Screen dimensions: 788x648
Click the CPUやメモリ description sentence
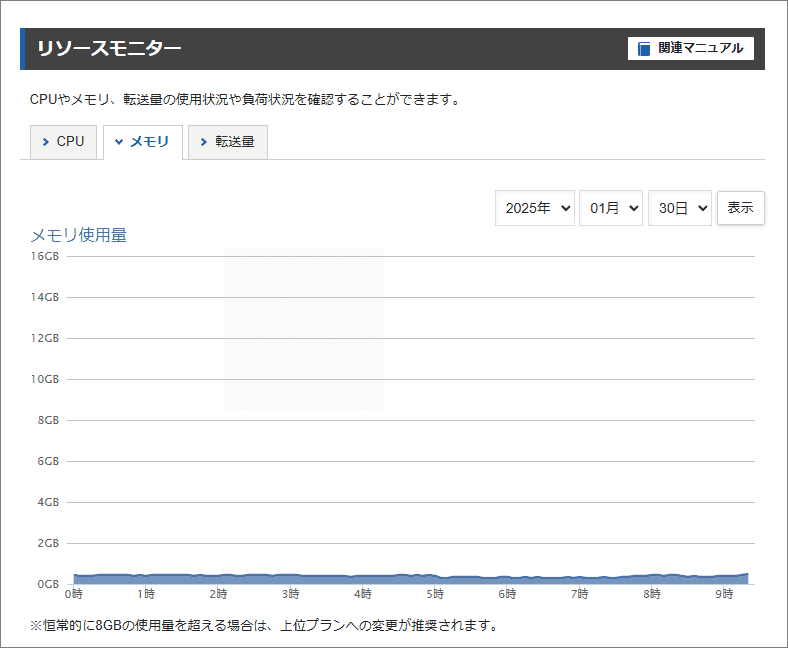click(245, 99)
